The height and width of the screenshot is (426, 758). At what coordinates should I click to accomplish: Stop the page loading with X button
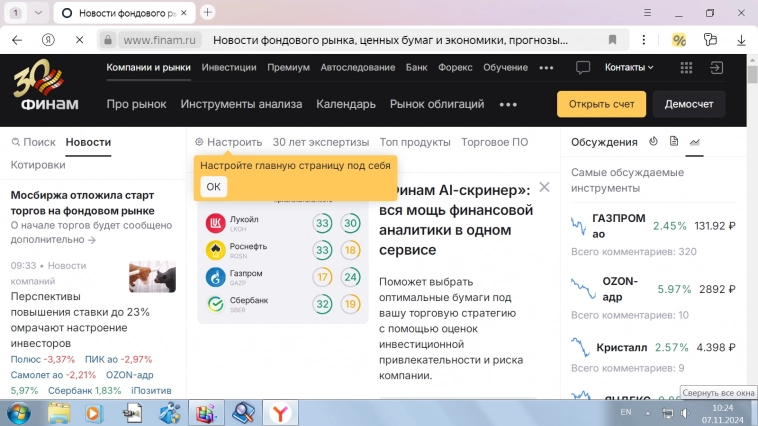click(79, 40)
